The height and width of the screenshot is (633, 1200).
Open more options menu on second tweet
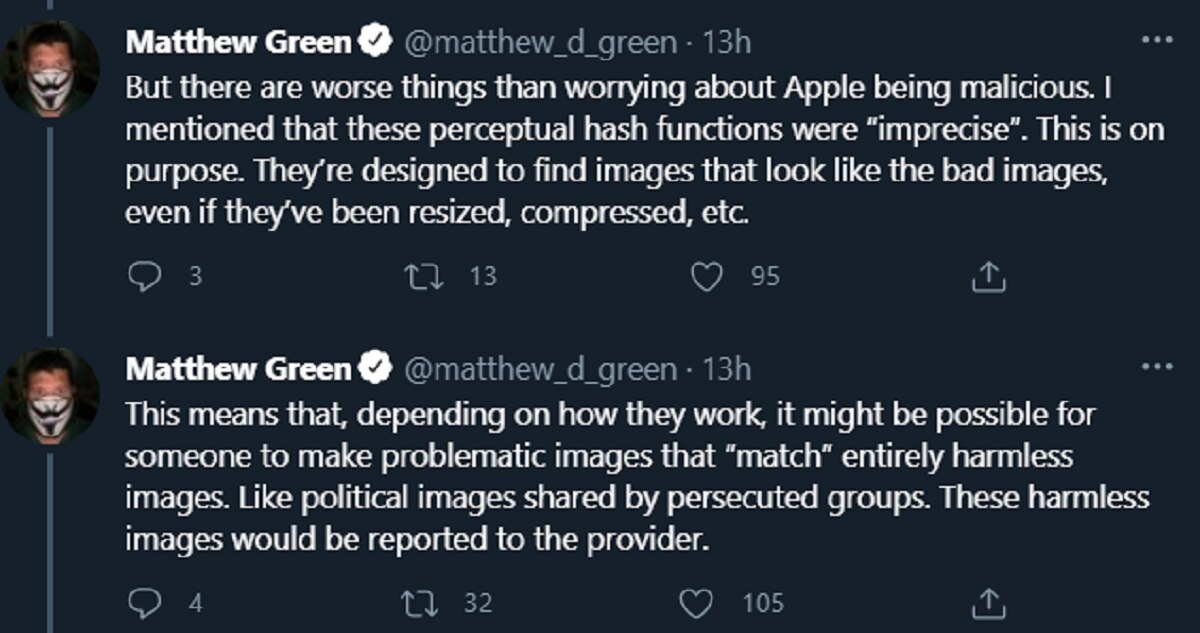pyautogui.click(x=1155, y=367)
